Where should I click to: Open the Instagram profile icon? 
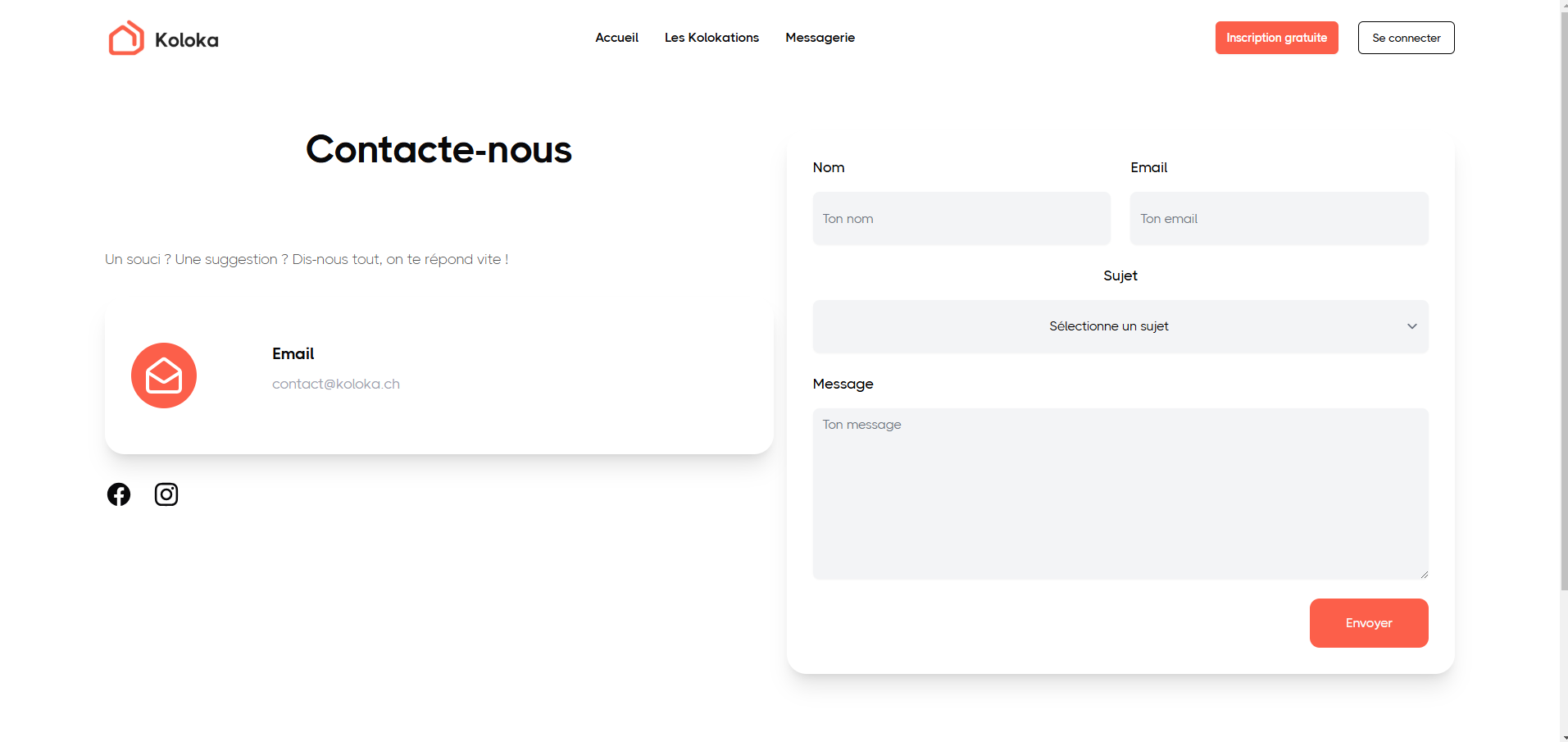[166, 494]
